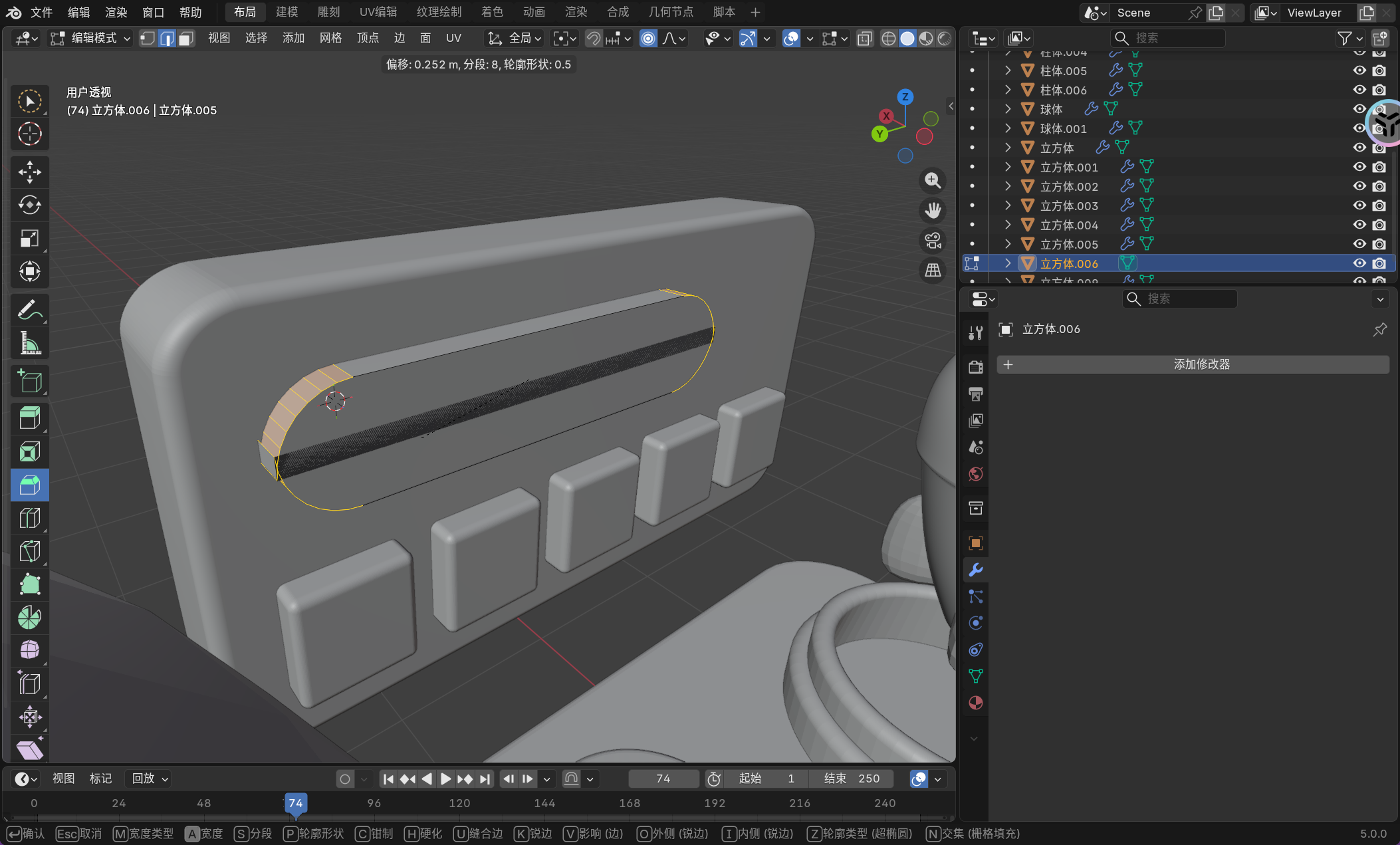Hide 立方体.003 in viewport via eye icon
1400x845 pixels.
click(x=1359, y=205)
